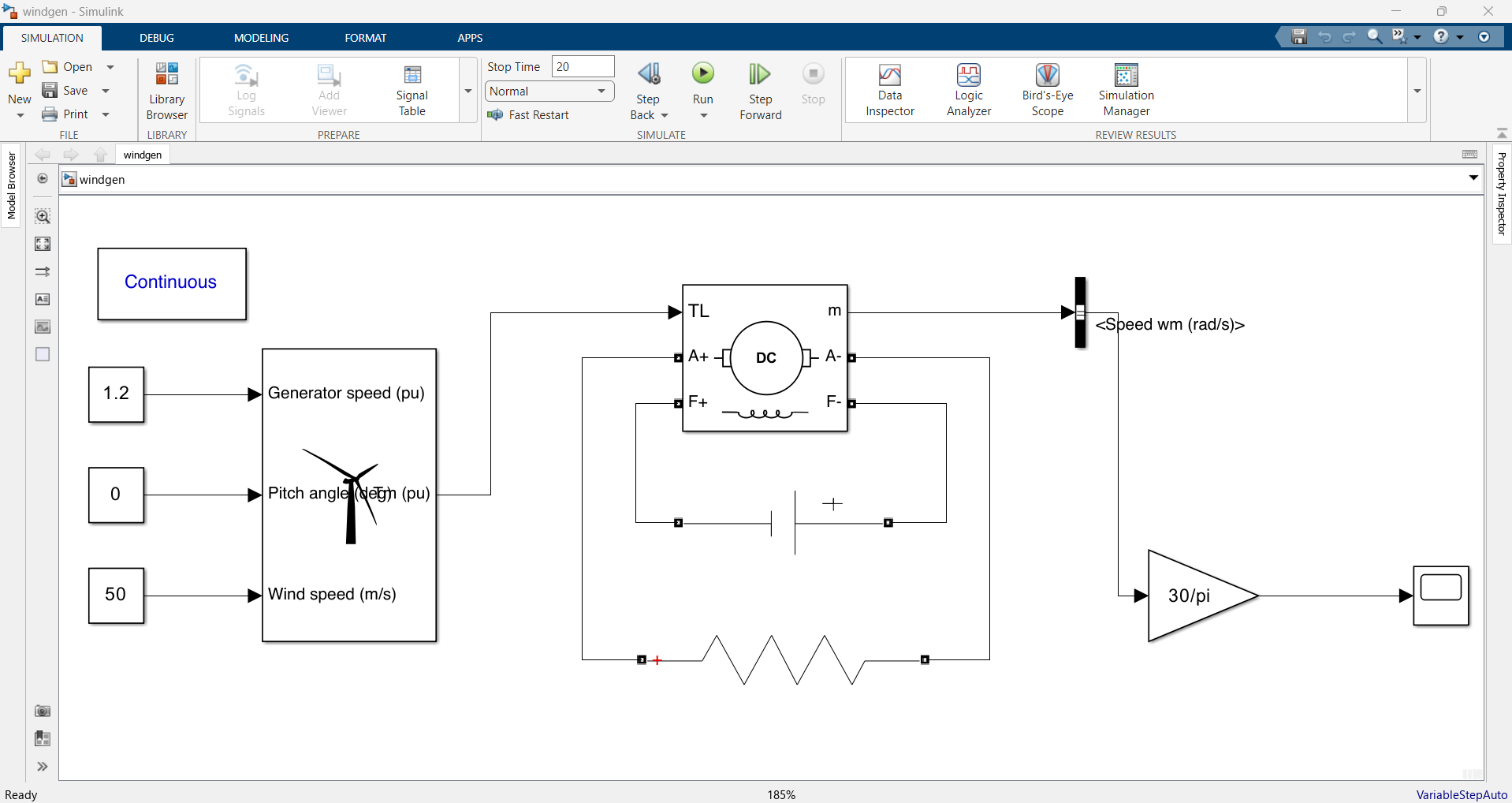
Task: Expand the left palette with double chevron
Action: point(43,766)
